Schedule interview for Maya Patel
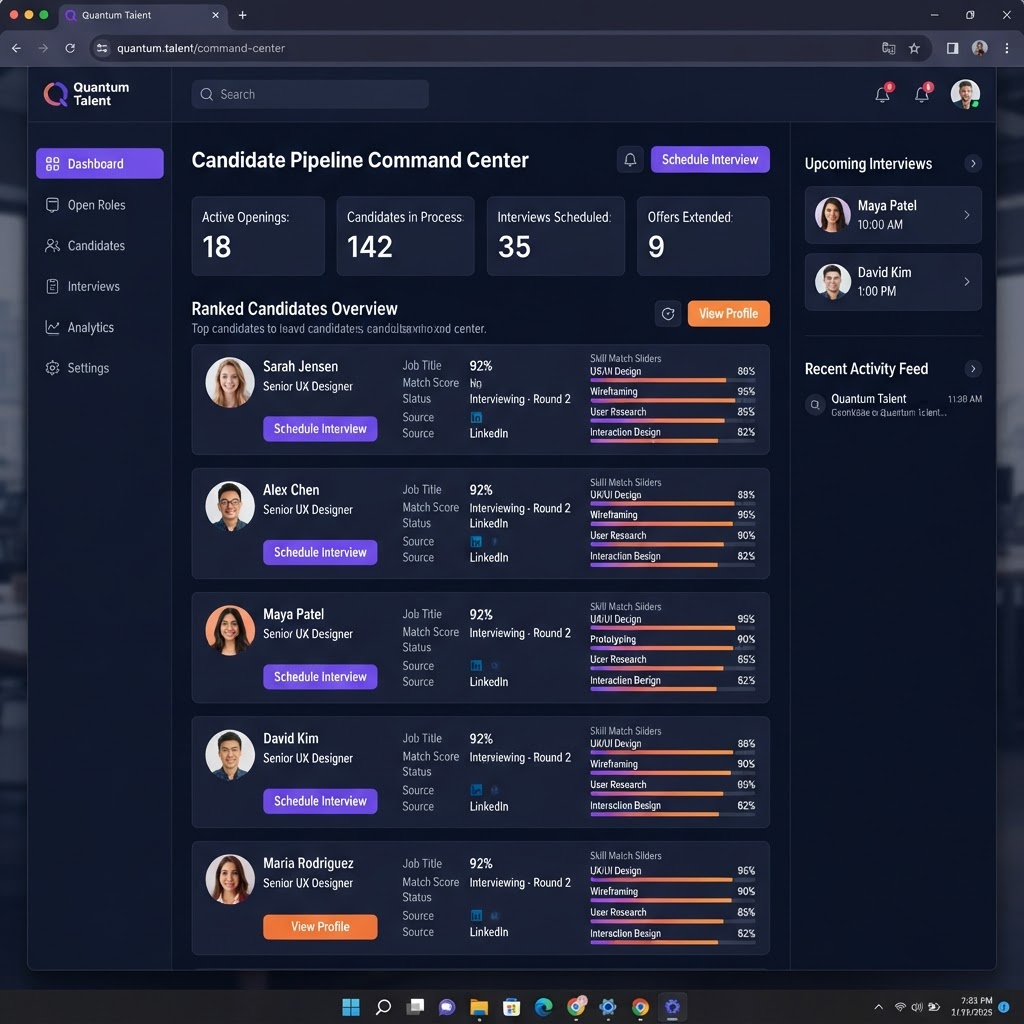Screen dimensions: 1024x1024 point(320,677)
